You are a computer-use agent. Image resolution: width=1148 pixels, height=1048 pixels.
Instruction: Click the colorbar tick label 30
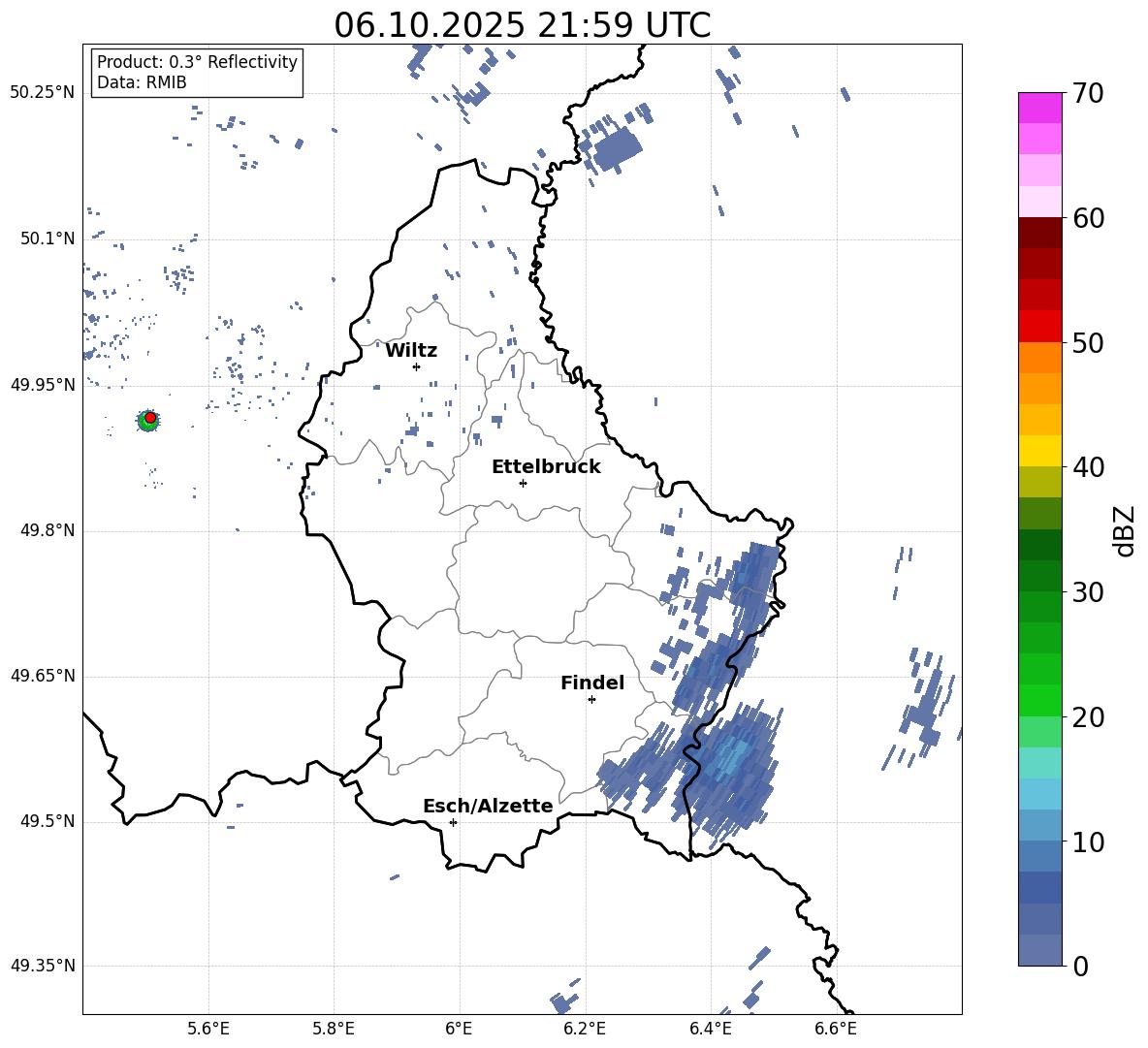[1088, 592]
